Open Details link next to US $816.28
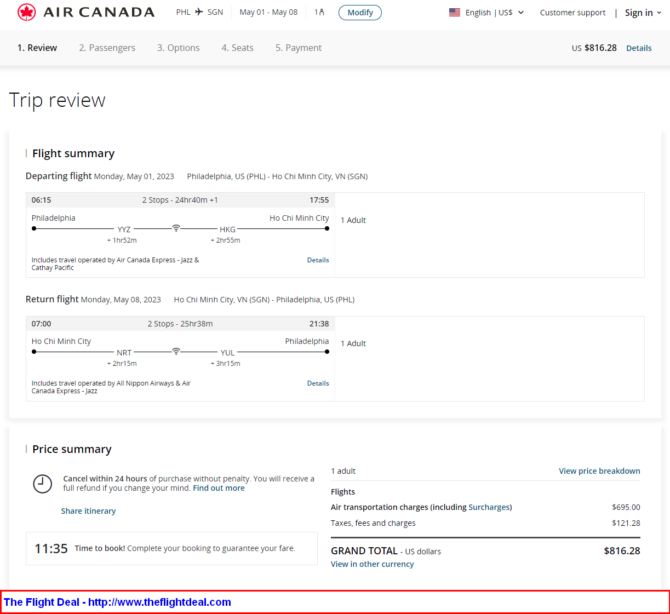670x614 pixels. click(x=639, y=48)
